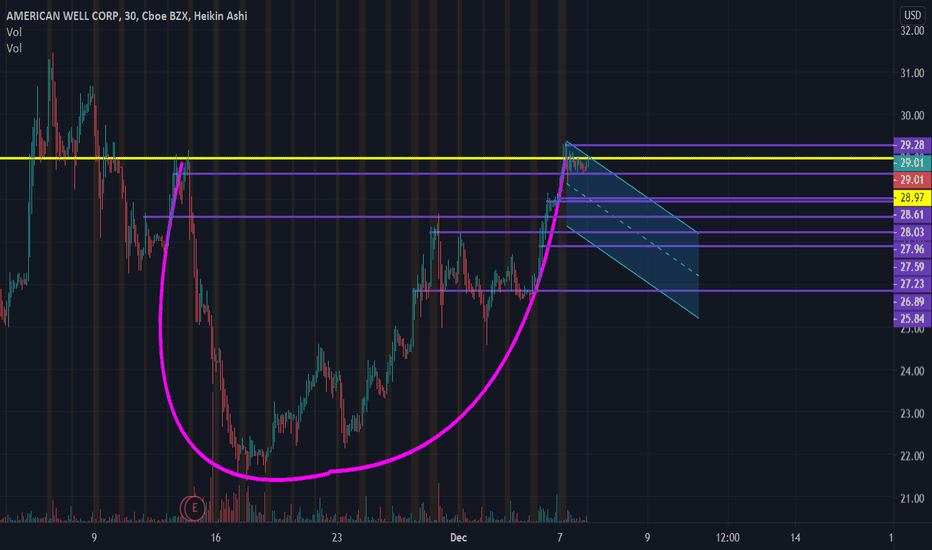Click the earnings 'E' marker icon
Screen dimensions: 932x550
(x=194, y=508)
